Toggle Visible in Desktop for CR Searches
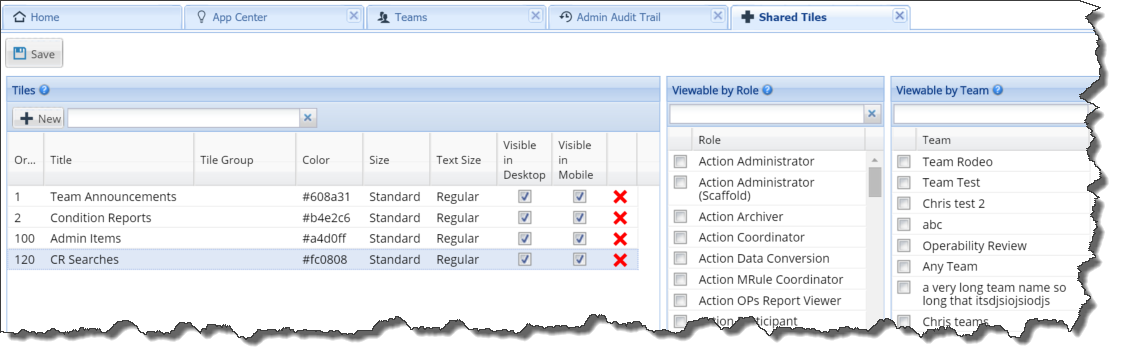Image resolution: width=1125 pixels, height=363 pixels. 524,259
